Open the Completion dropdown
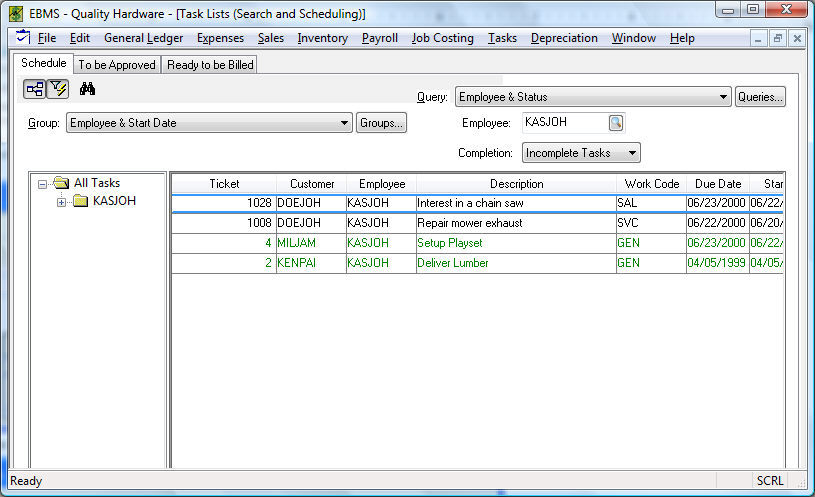 pos(631,153)
